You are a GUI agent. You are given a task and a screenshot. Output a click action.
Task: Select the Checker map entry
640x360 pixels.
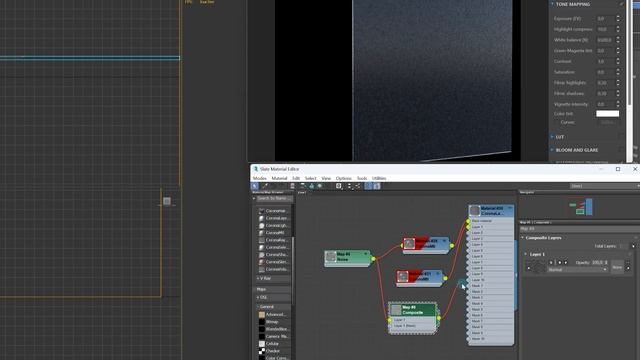(272, 351)
